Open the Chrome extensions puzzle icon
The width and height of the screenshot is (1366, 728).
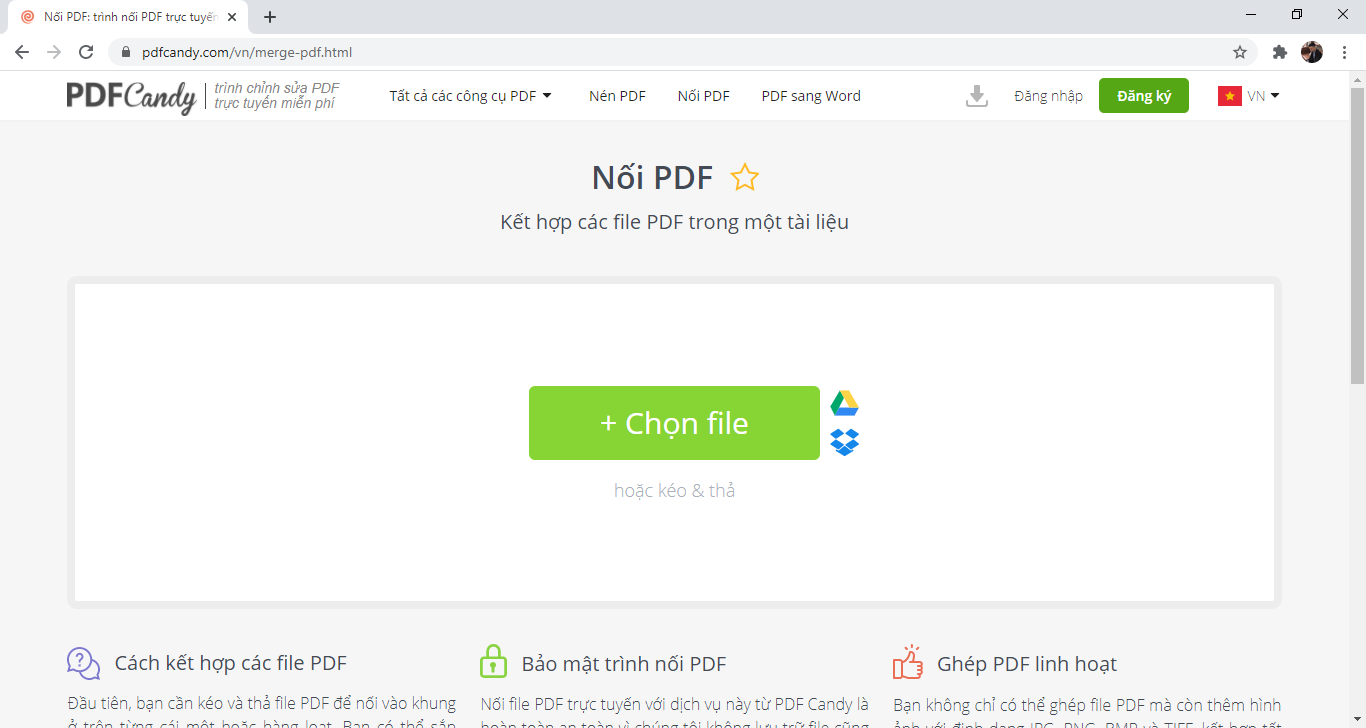click(x=1279, y=52)
